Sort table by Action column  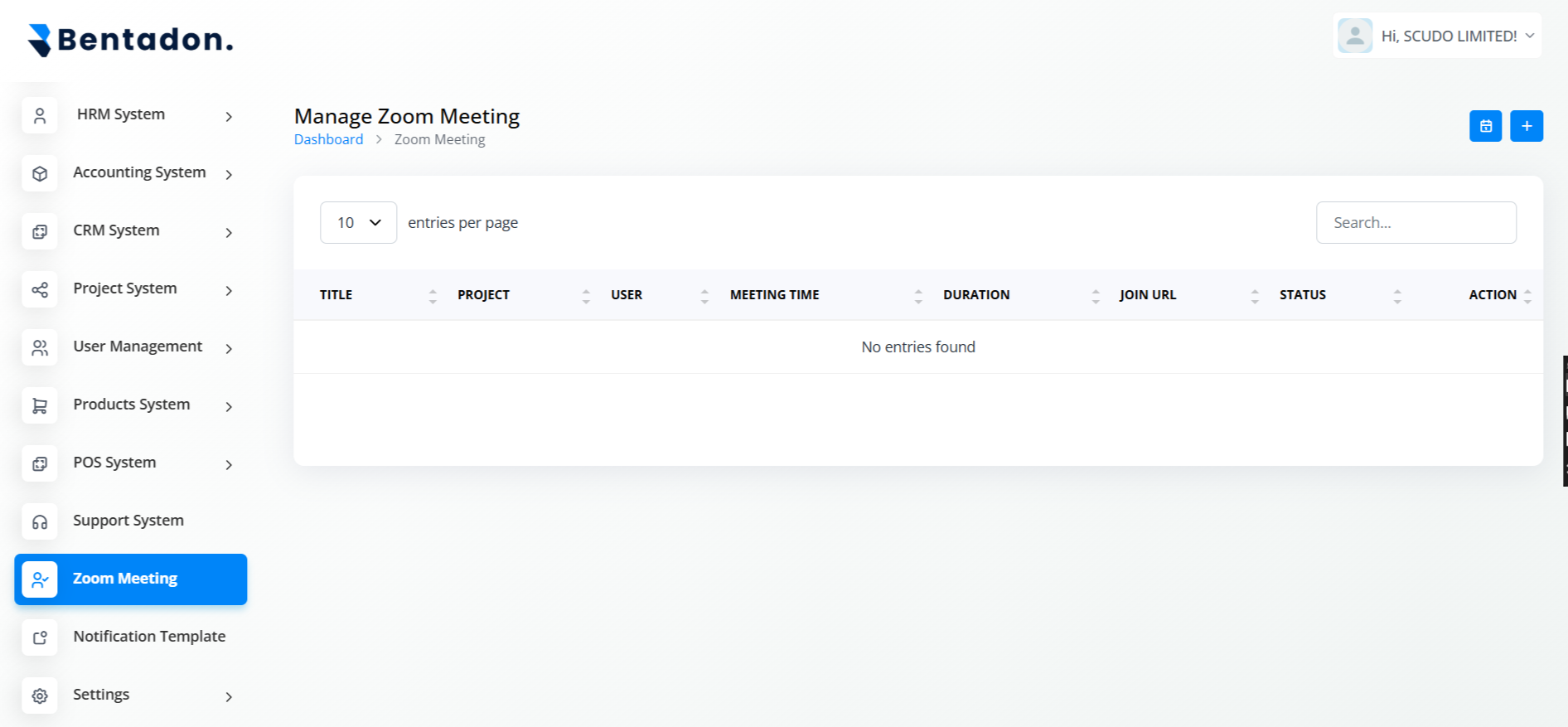tap(1527, 296)
